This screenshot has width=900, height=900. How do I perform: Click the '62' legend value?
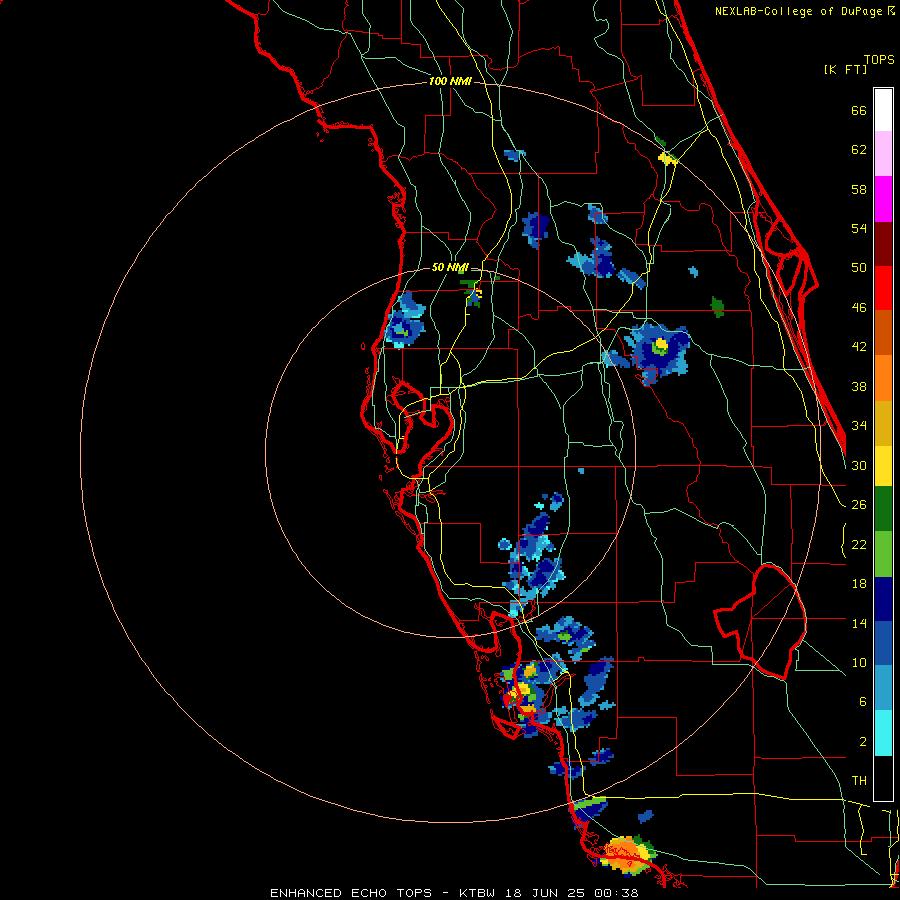(x=859, y=150)
